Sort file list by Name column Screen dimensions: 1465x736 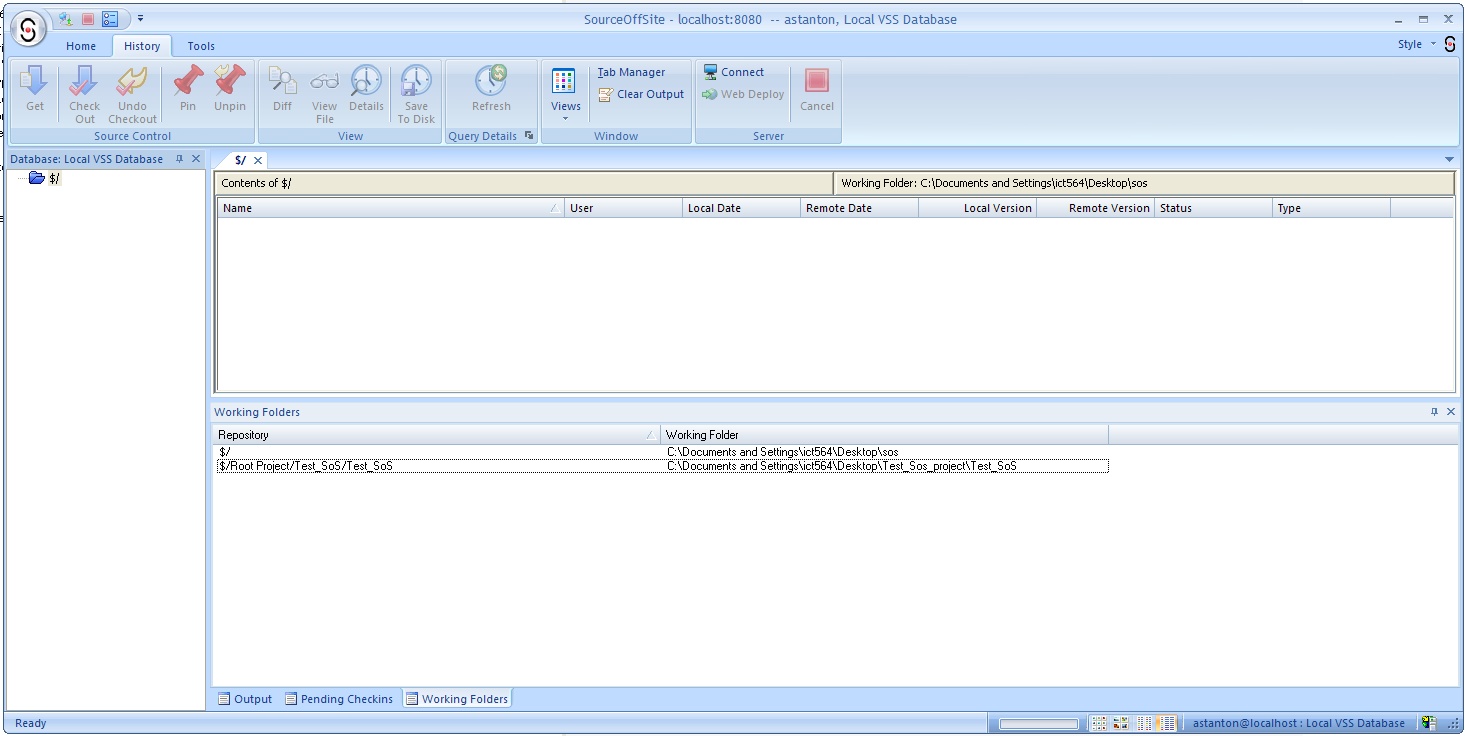[x=391, y=208]
